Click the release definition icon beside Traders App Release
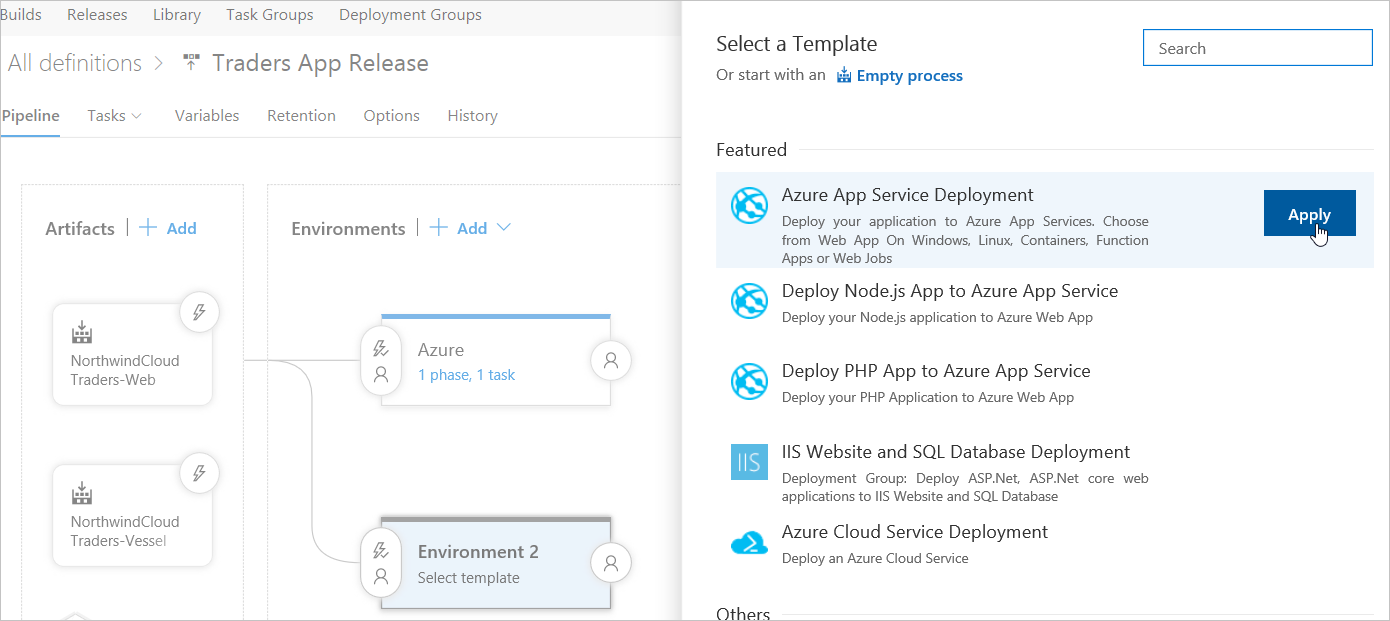 [191, 63]
